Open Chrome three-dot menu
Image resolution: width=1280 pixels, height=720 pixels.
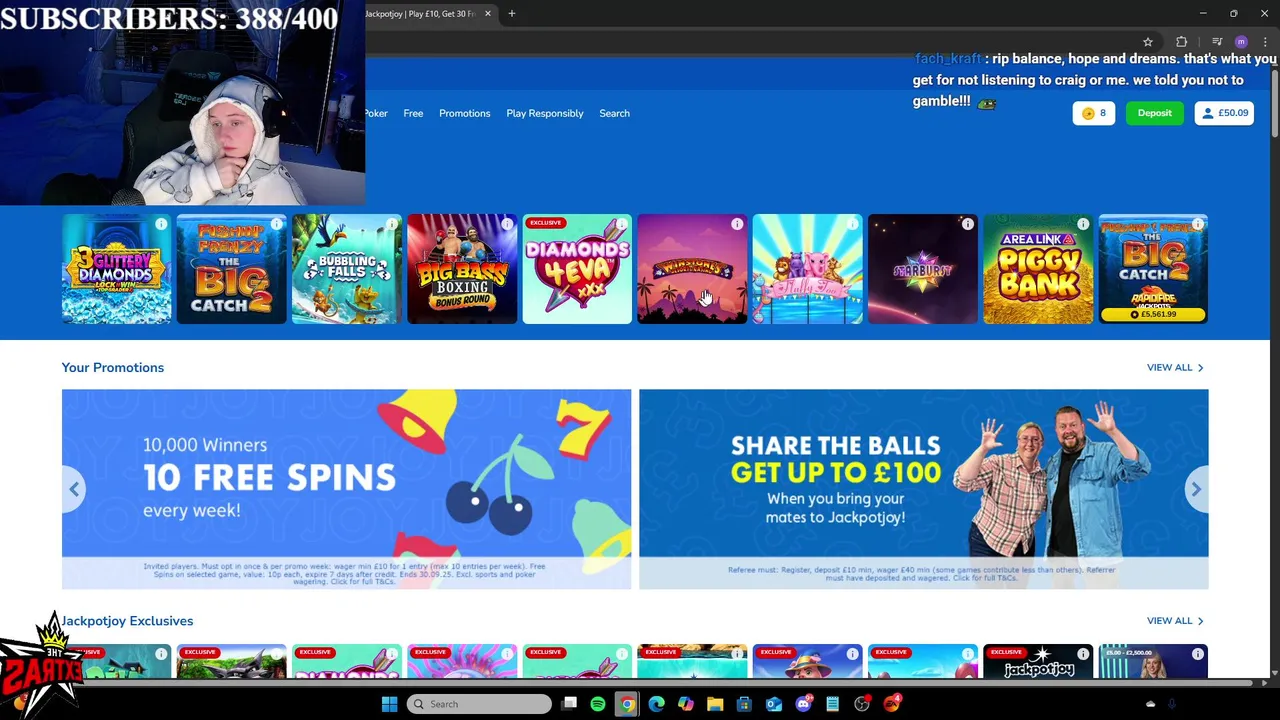coord(1265,42)
